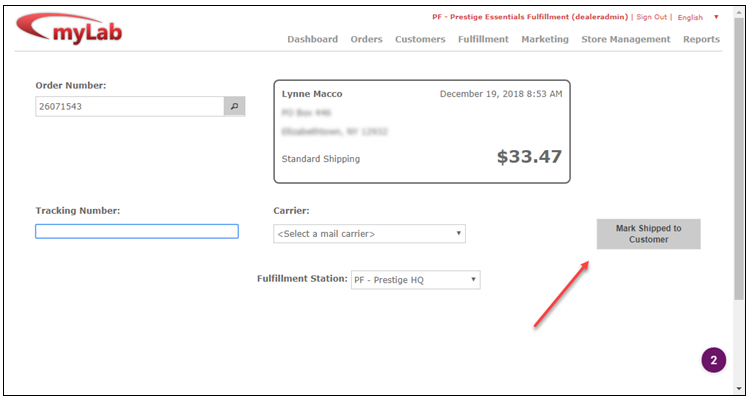Click the order number search magnifier icon
The width and height of the screenshot is (751, 399).
click(x=234, y=106)
